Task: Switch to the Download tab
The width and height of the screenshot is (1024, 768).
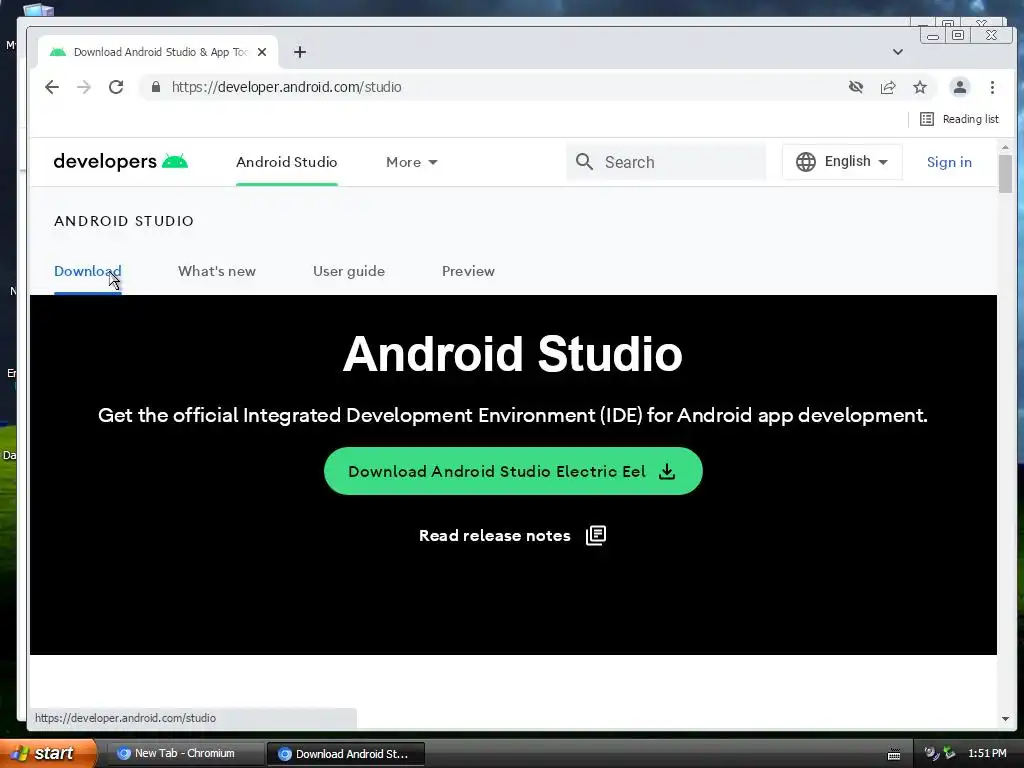Action: point(88,271)
